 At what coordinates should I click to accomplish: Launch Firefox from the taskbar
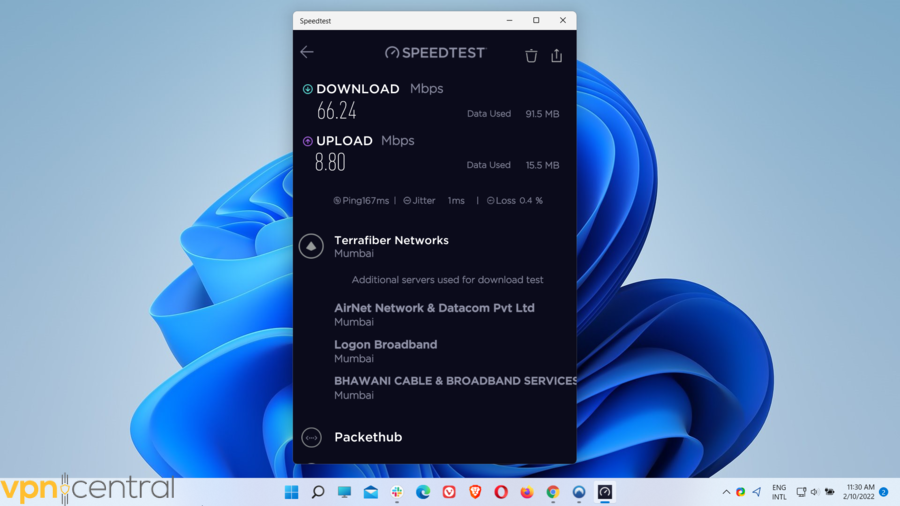(x=526, y=492)
